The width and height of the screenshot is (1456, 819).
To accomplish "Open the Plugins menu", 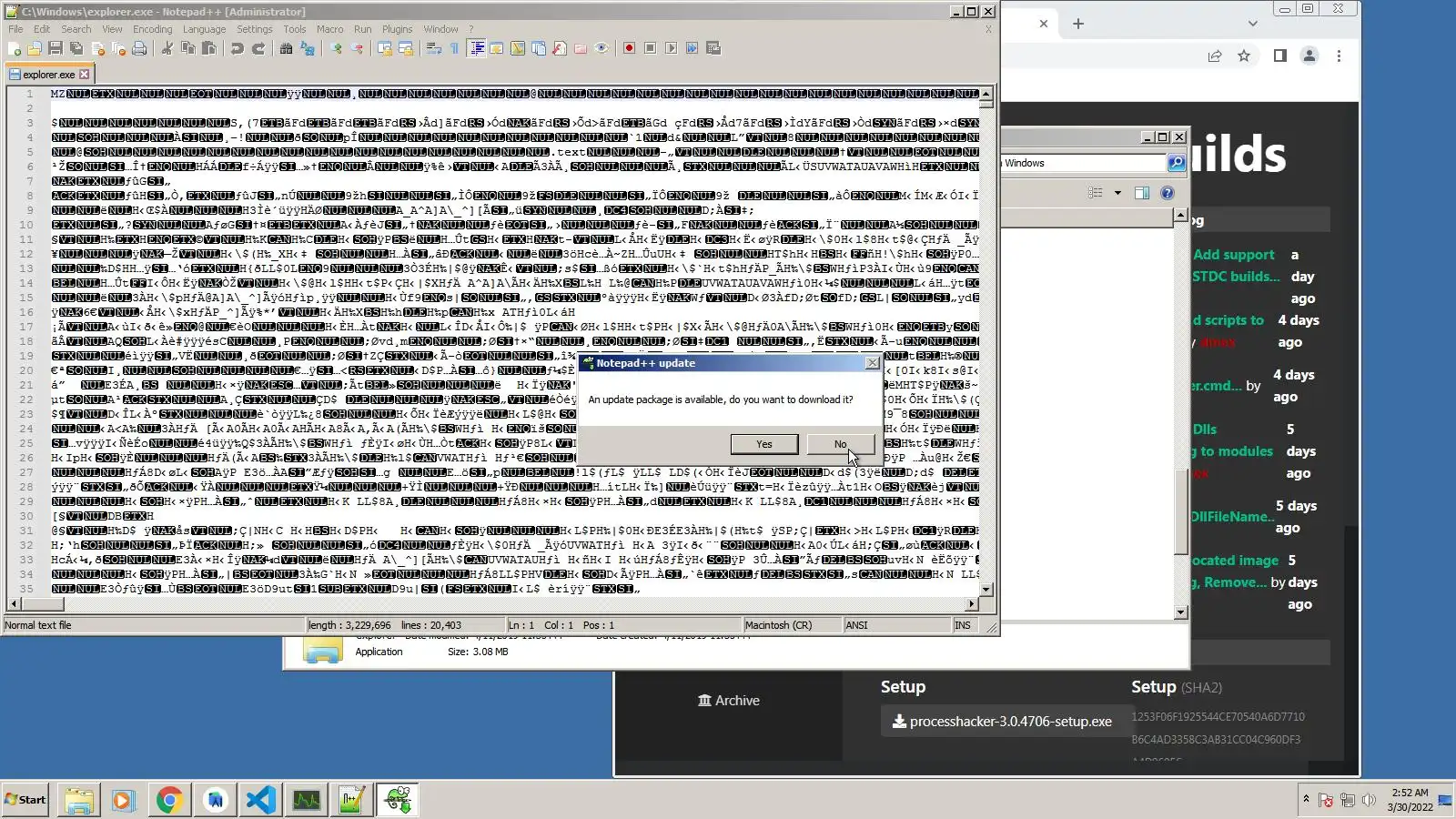I will click(x=397, y=29).
